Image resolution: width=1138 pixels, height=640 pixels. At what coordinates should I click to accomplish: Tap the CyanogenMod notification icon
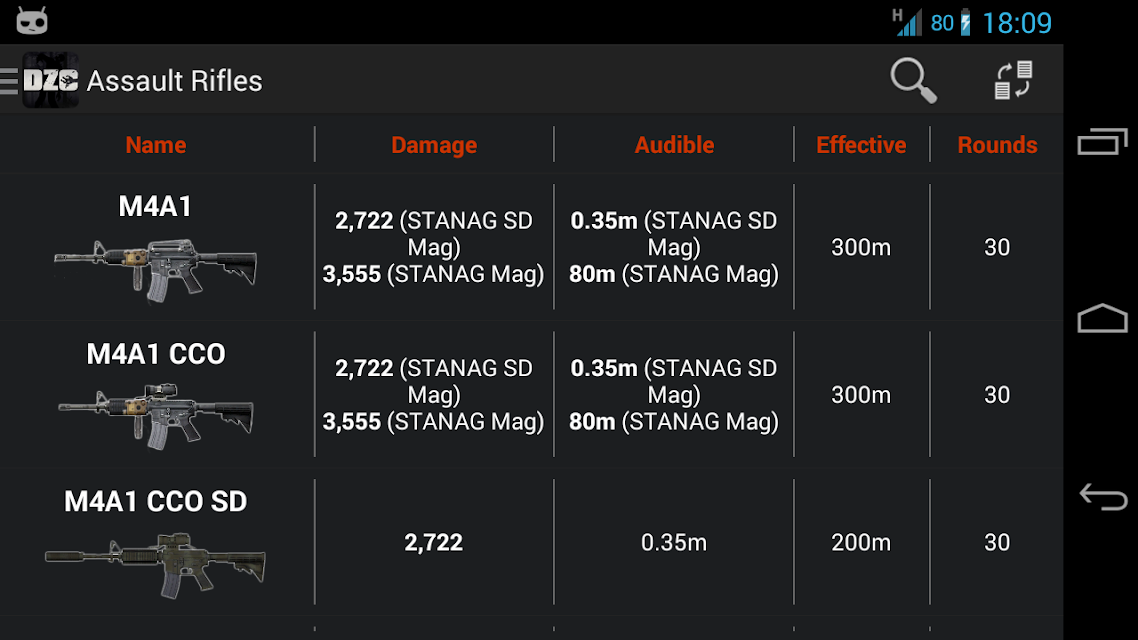pyautogui.click(x=32, y=21)
